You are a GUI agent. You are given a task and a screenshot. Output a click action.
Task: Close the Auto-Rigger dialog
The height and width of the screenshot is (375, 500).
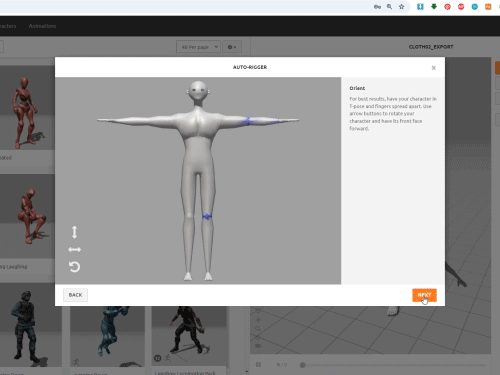[433, 68]
